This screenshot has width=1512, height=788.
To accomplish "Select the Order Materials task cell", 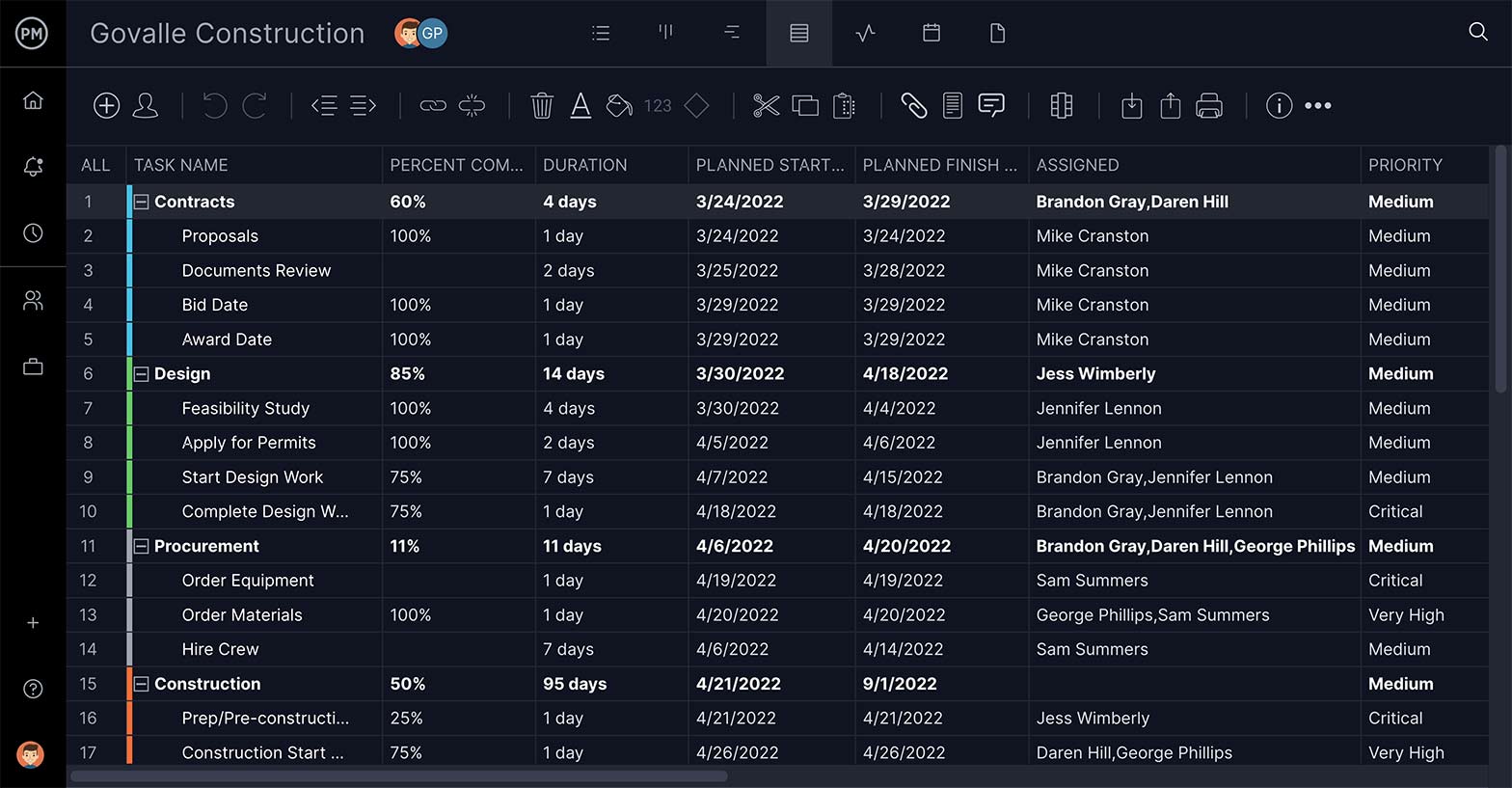I will click(242, 615).
